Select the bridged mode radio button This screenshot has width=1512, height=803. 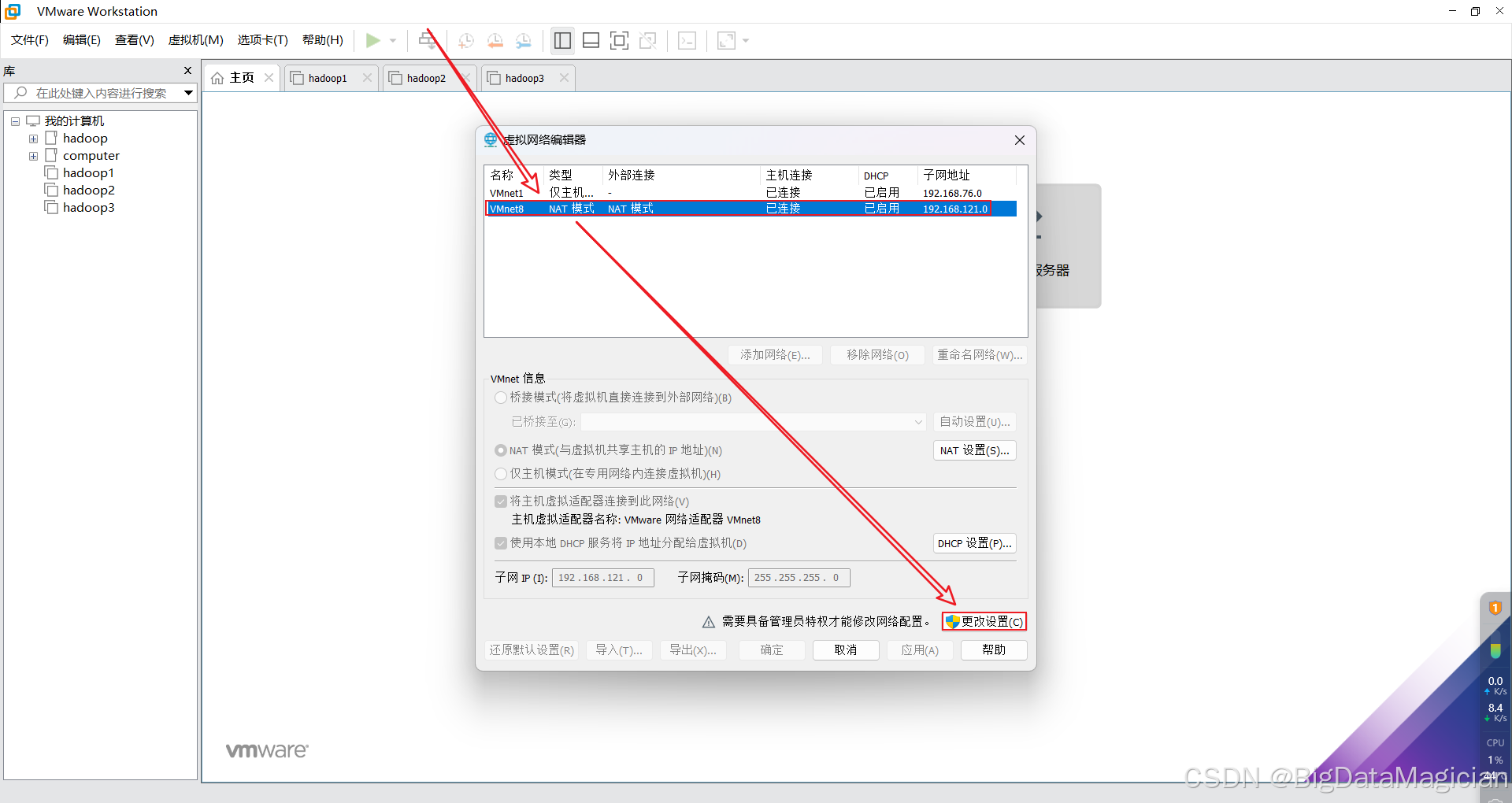pyautogui.click(x=501, y=398)
